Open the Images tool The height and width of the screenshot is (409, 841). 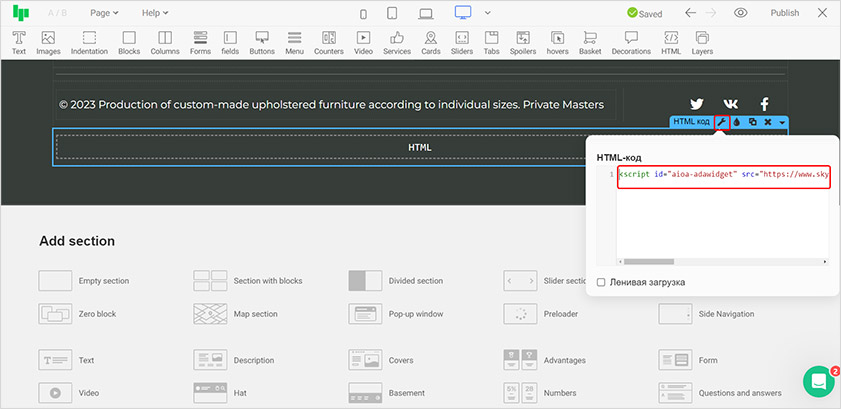(x=48, y=43)
